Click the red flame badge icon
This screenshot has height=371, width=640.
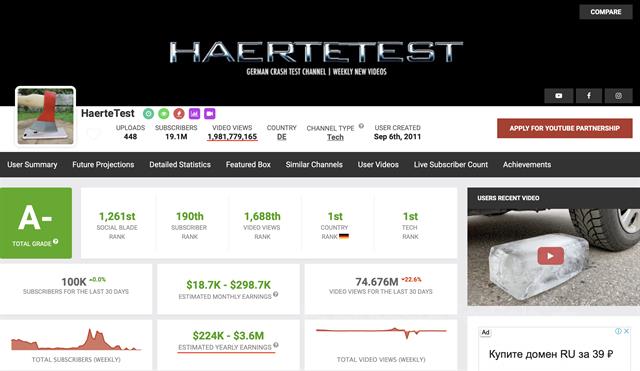pyautogui.click(x=179, y=113)
